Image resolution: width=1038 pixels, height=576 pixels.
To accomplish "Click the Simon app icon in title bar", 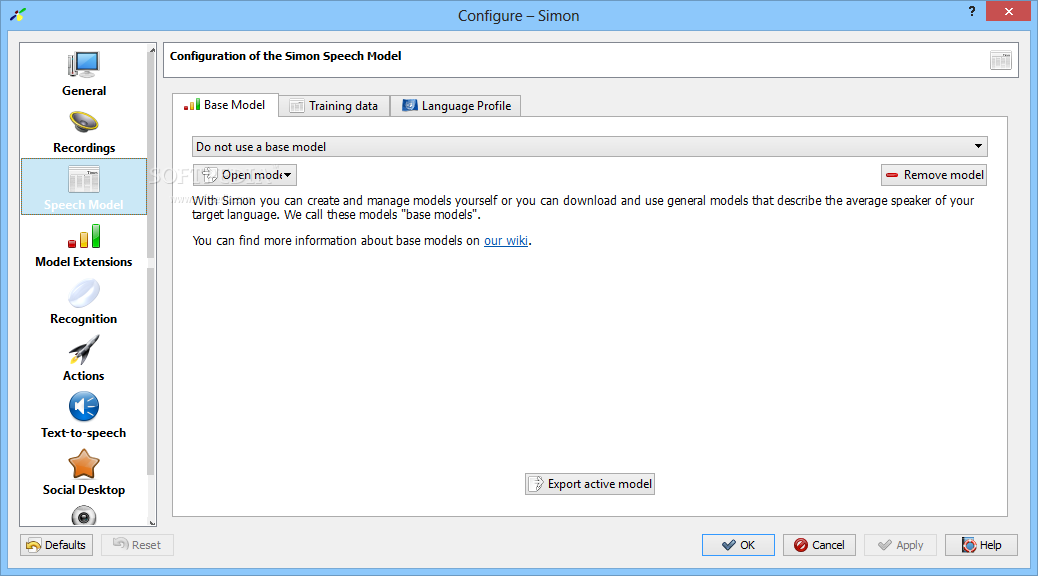I will [18, 15].
